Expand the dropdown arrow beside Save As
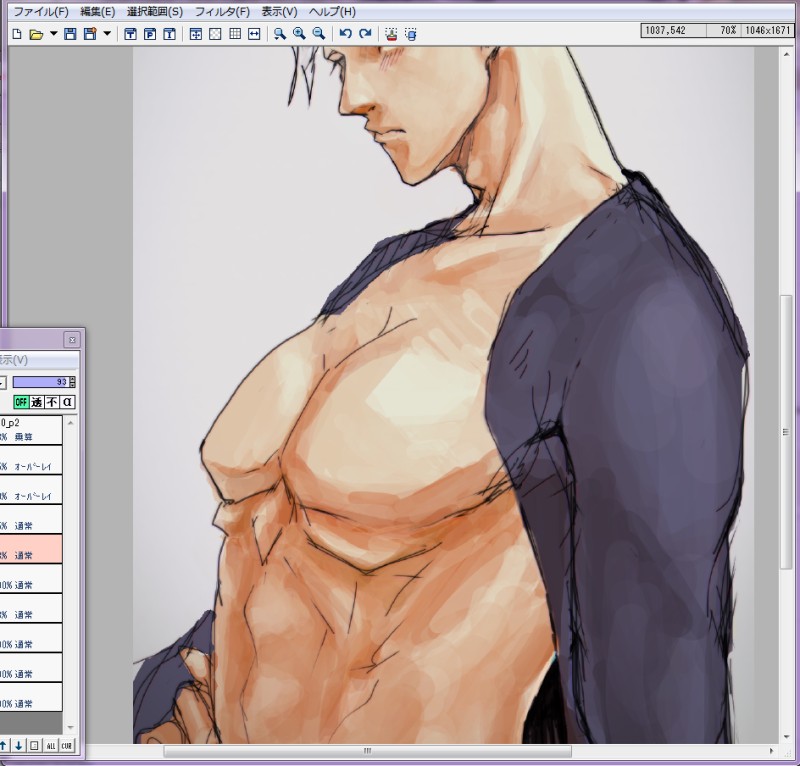This screenshot has width=800, height=766. [107, 34]
